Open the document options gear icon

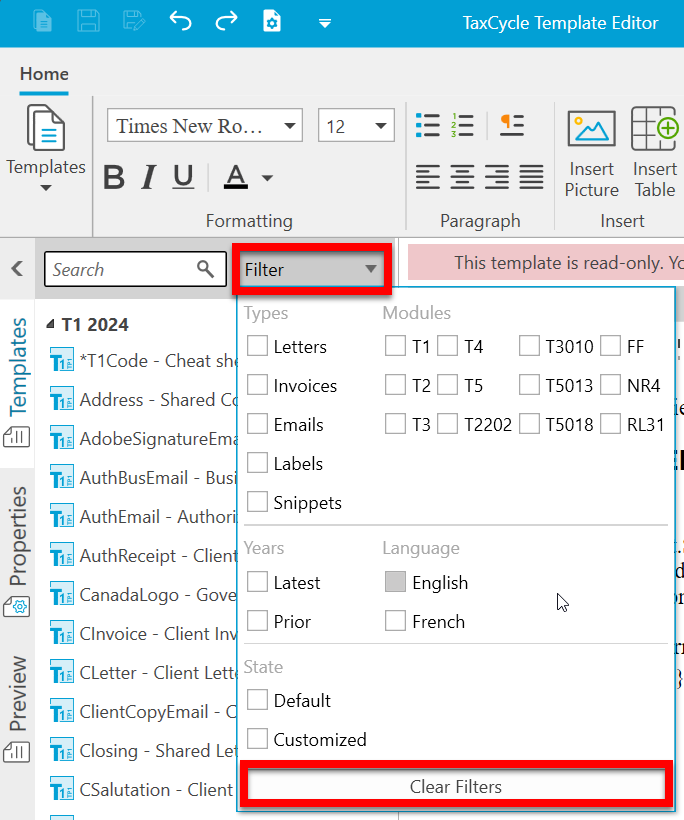point(272,22)
